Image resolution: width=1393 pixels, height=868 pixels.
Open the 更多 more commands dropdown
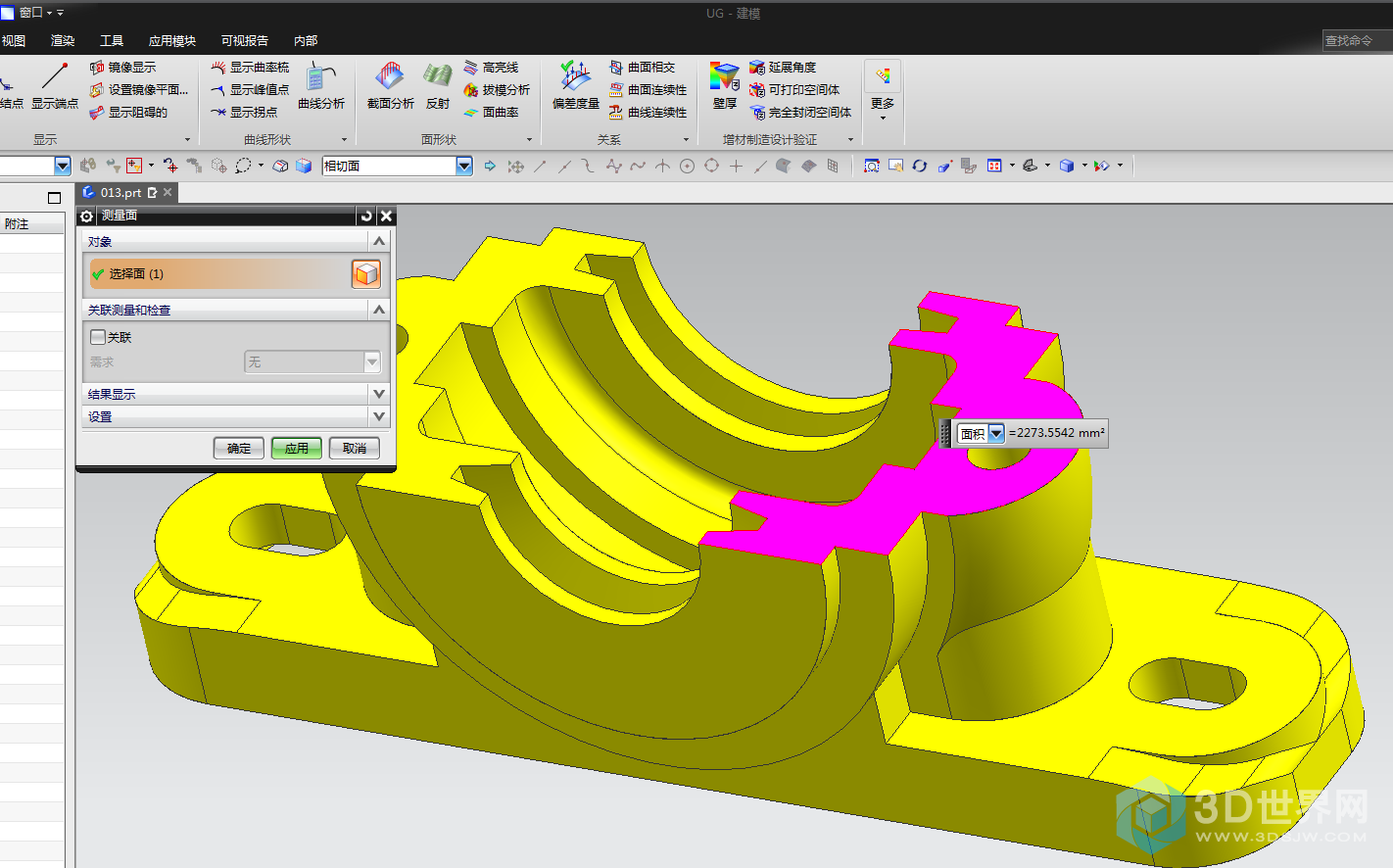pos(883,90)
